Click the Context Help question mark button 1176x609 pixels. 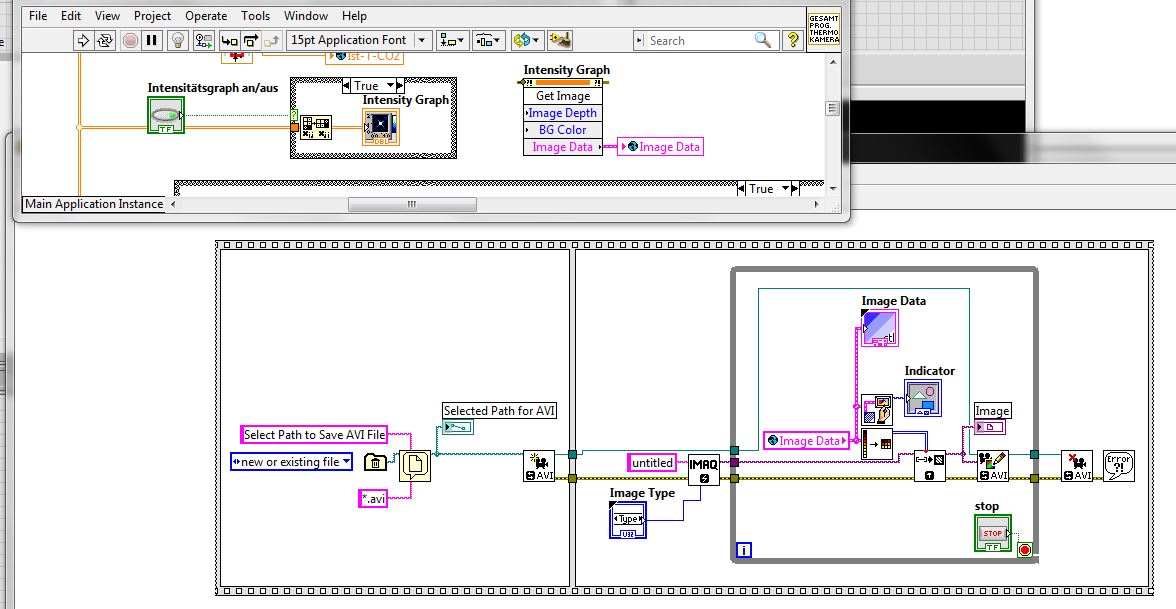click(x=793, y=40)
